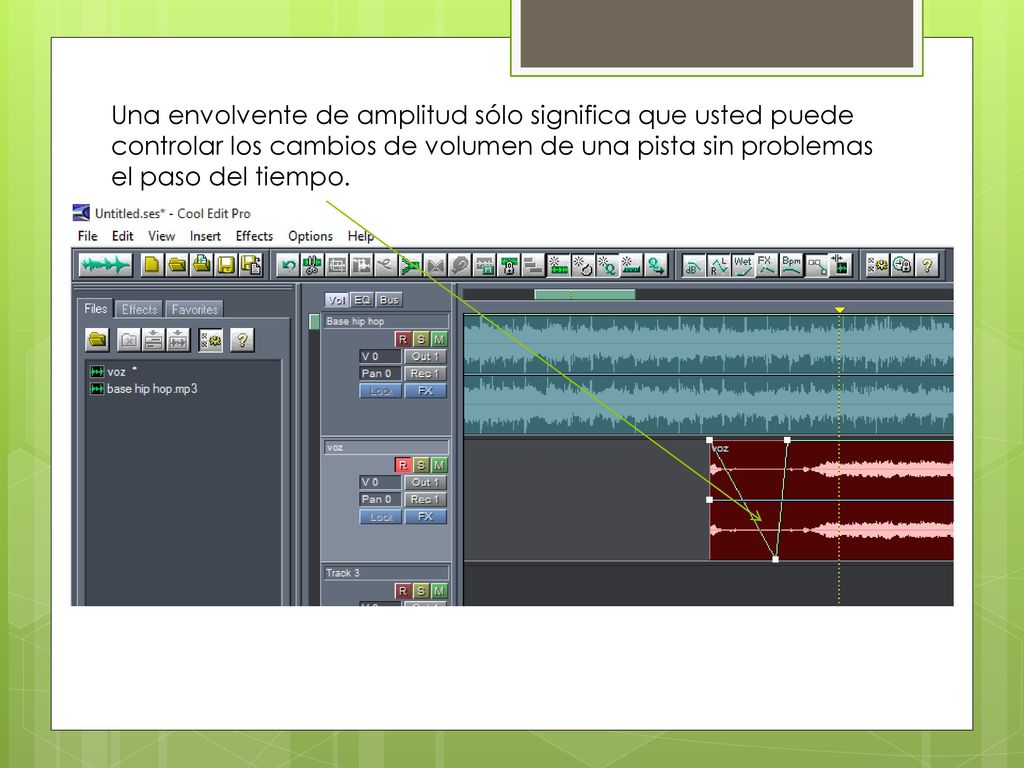Save session using the floppy disk icon
The width and height of the screenshot is (1024, 768).
(x=227, y=265)
